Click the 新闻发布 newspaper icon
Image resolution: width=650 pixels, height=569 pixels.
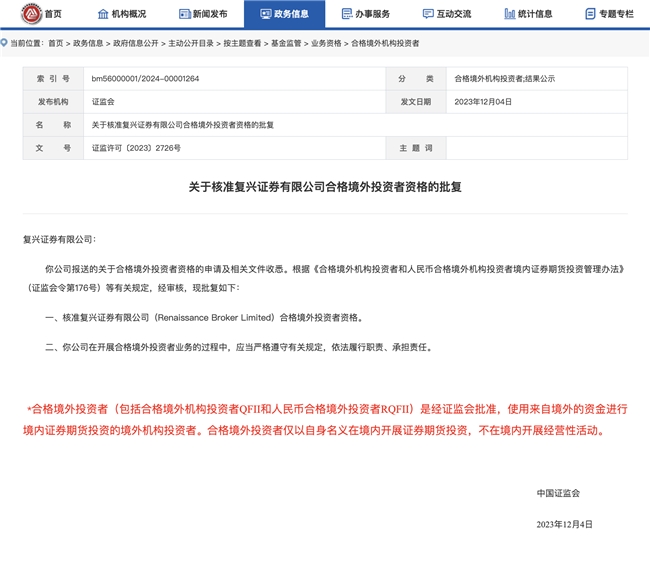183,14
